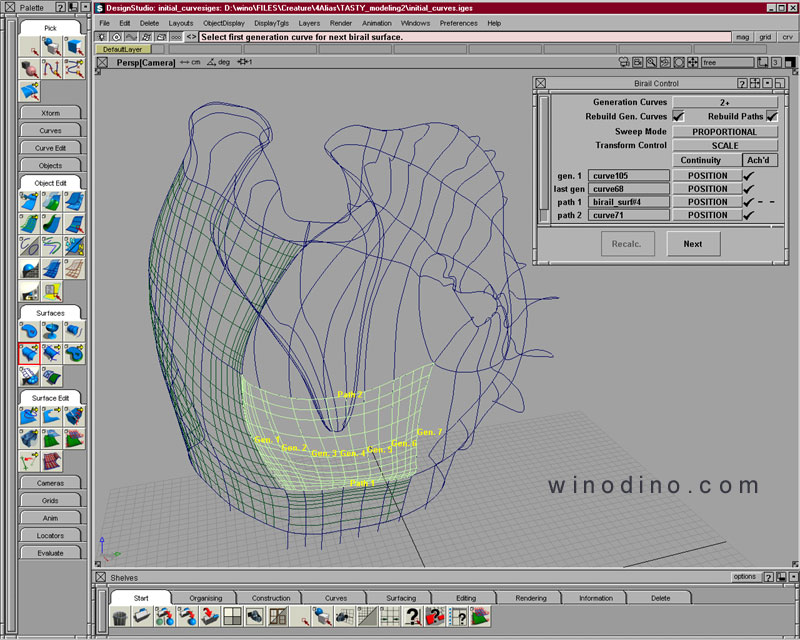
Task: Expand the Xform palette section
Action: coord(50,113)
